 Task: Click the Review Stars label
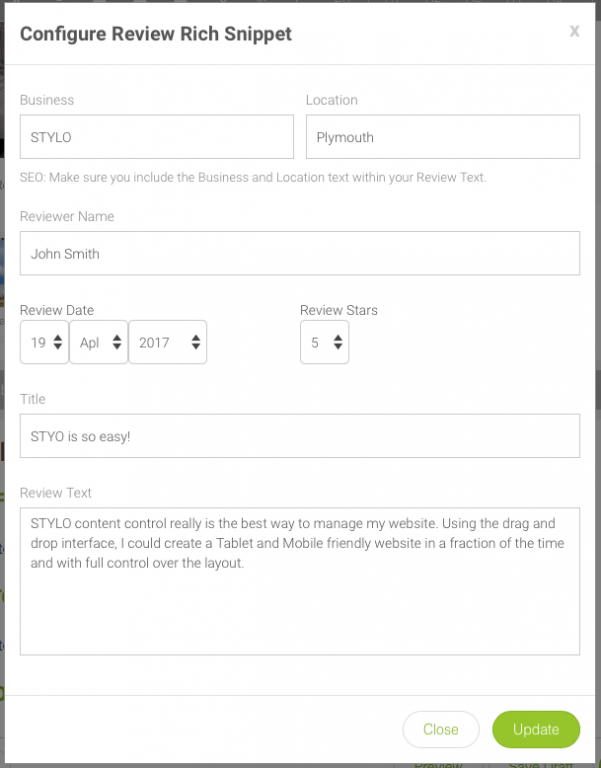tap(339, 310)
